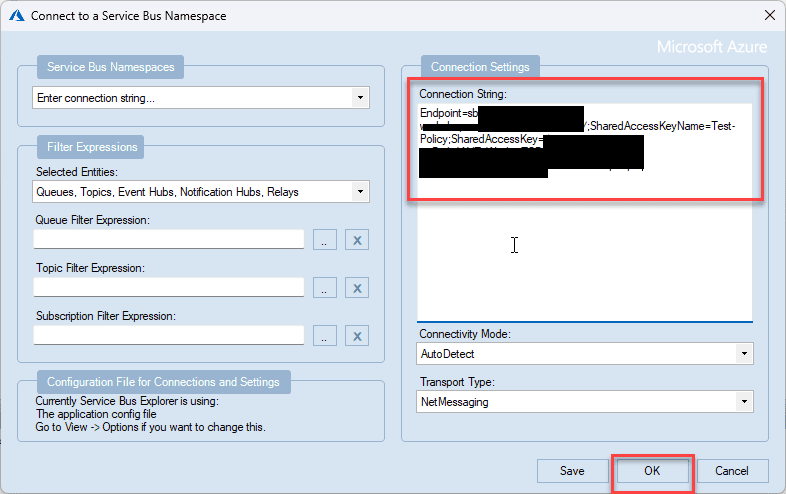786x494 pixels.
Task: Confirm the connection with OK
Action: point(652,471)
